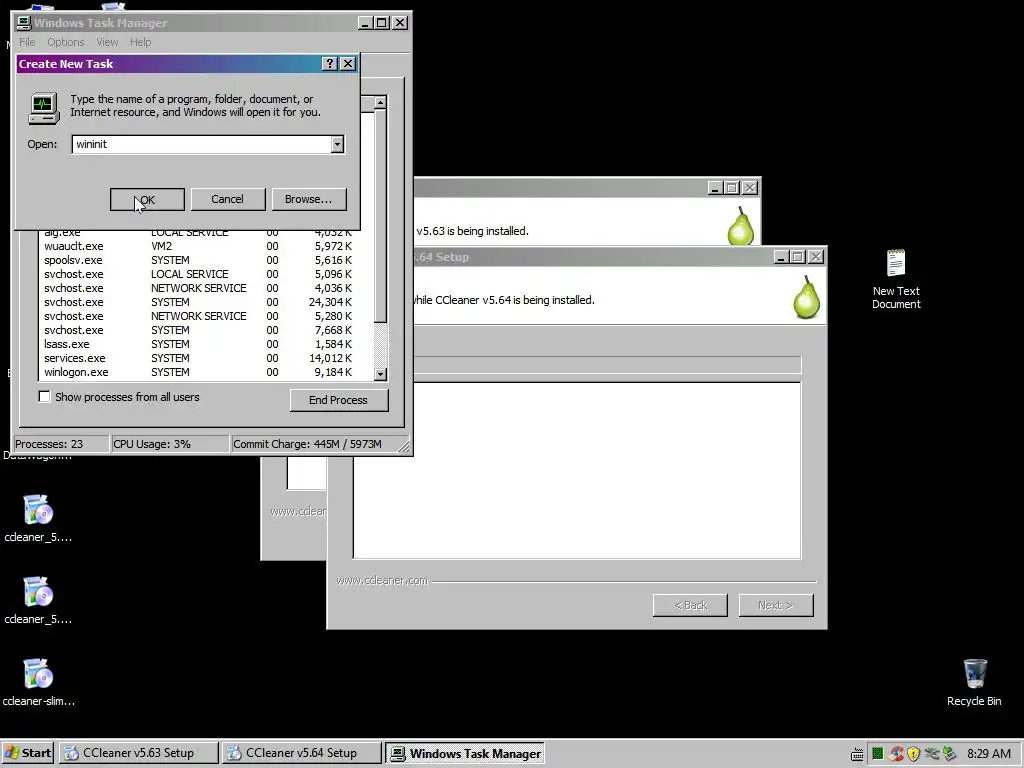Image resolution: width=1024 pixels, height=768 pixels.
Task: Close the Create New Task dialog with X
Action: point(348,63)
